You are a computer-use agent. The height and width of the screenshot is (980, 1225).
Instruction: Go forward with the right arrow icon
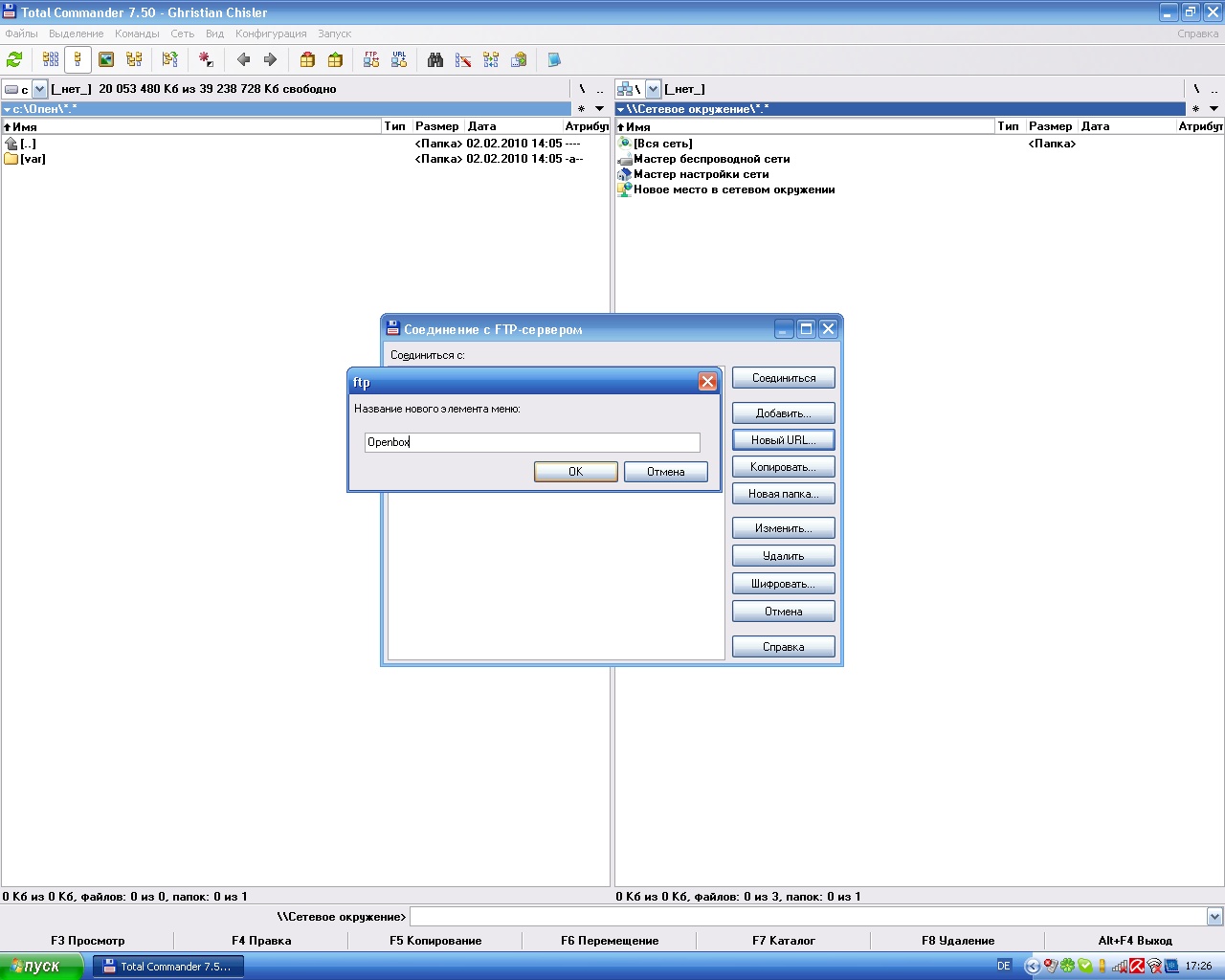[270, 59]
